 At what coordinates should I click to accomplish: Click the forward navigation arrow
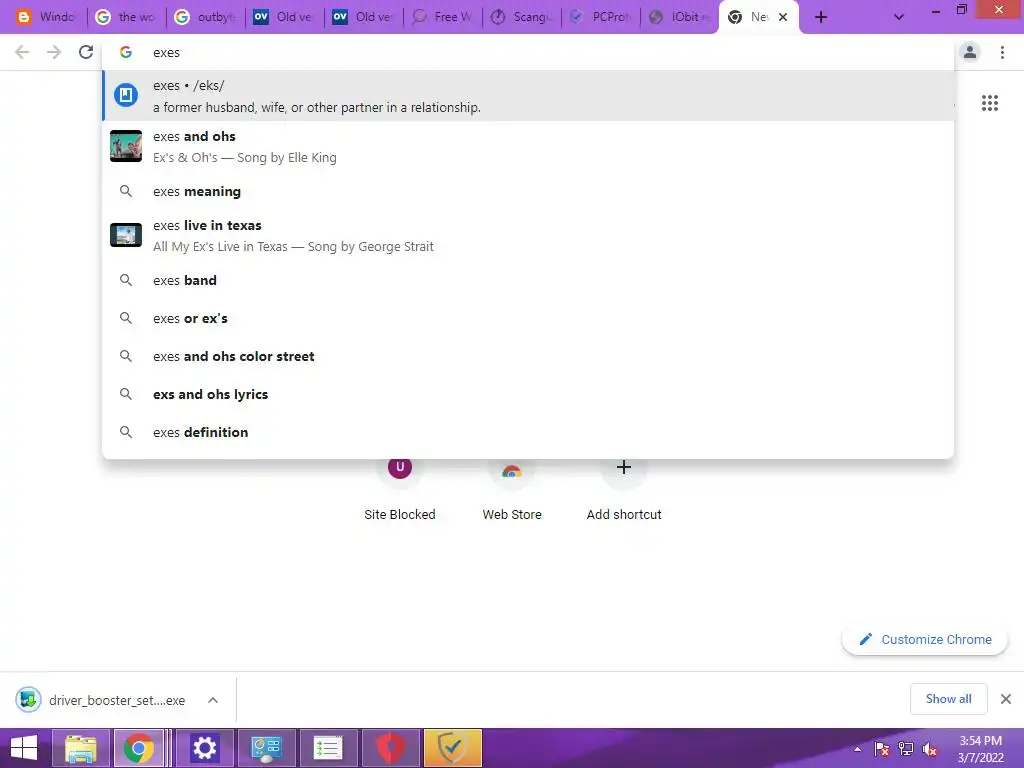pyautogui.click(x=54, y=52)
